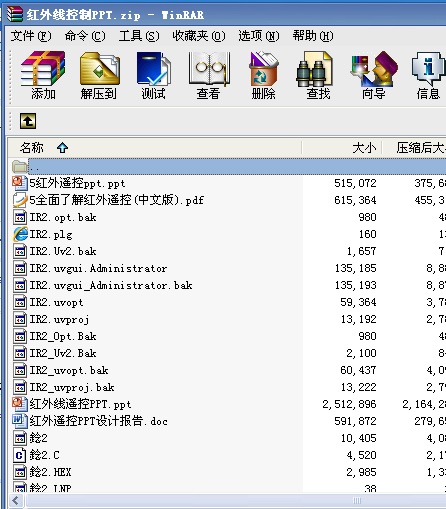Viewport: 446px width, 509px height.
Task: Click the sort arrow in the 名称 header
Action: (x=62, y=147)
